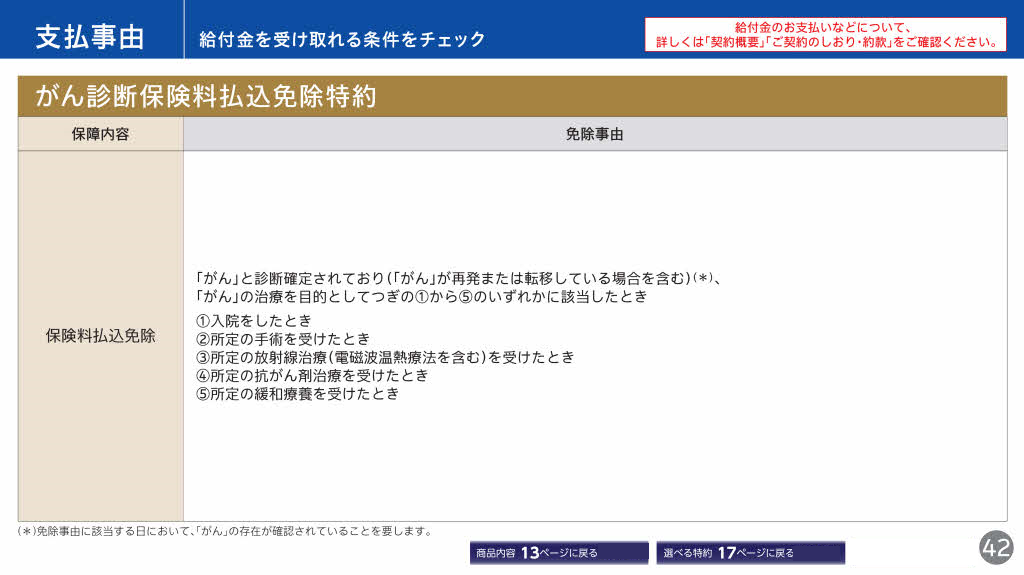The image size is (1024, 575).
Task: Select the 免除事由 column header
Action: tap(594, 134)
